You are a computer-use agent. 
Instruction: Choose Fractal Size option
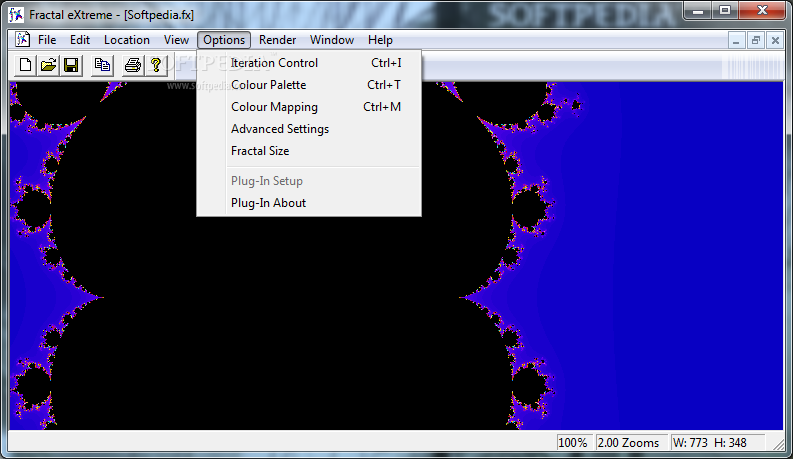(309, 151)
